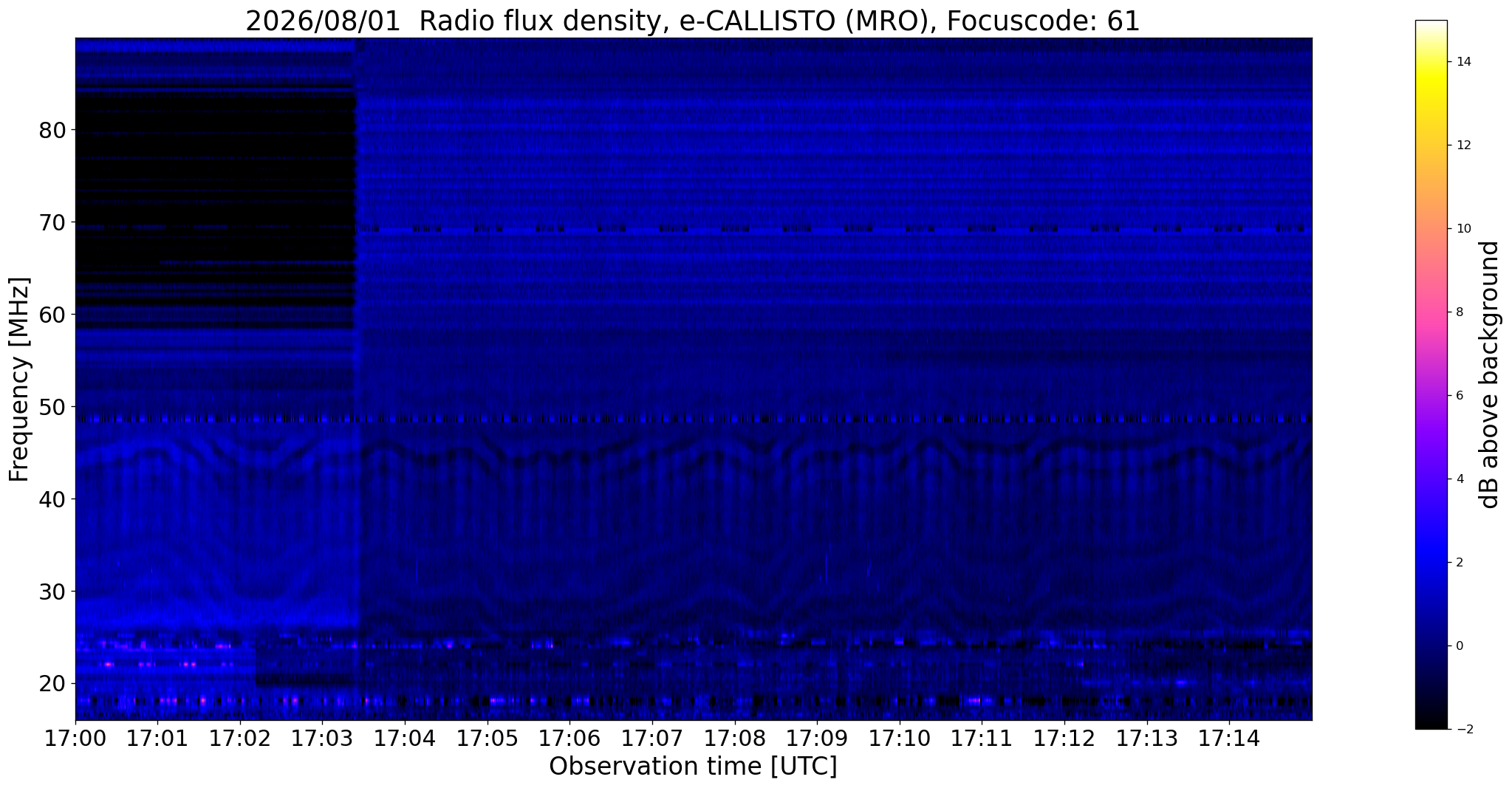
Task: Click the 17:05 time axis tick label
Action: pos(488,739)
